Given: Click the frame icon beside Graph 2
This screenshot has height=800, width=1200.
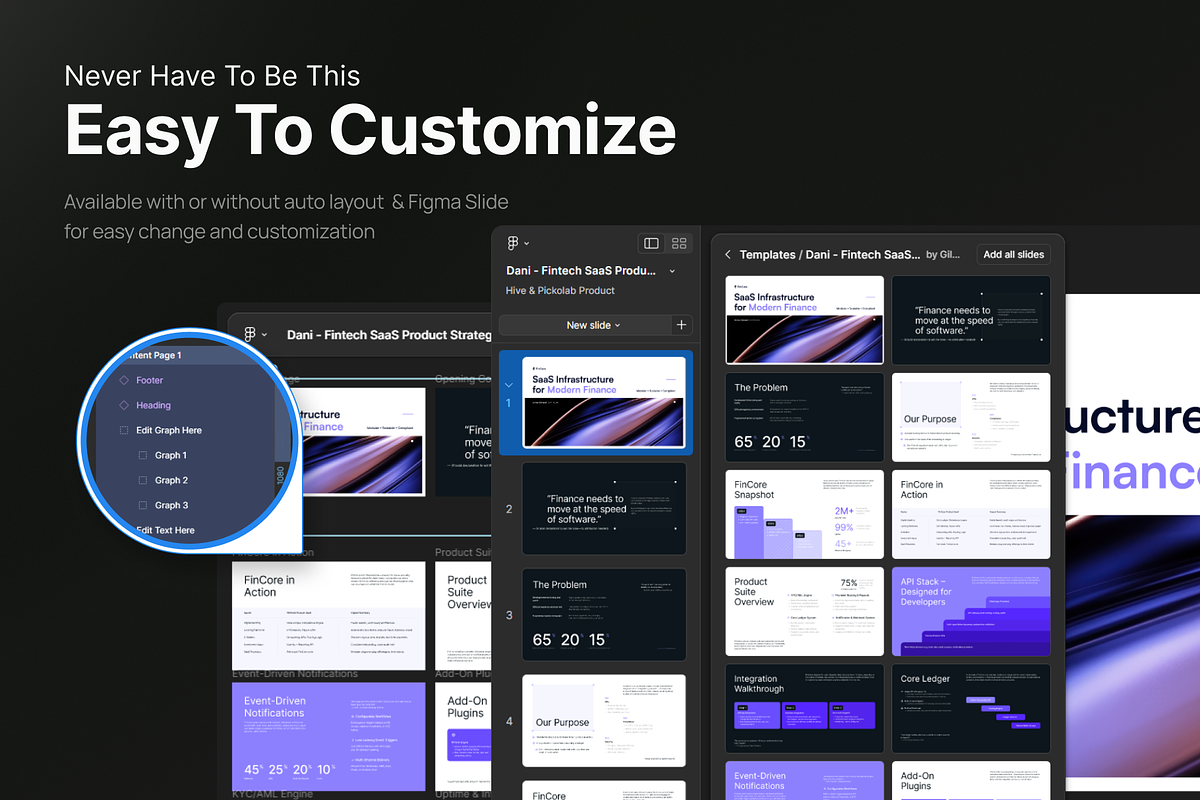Looking at the screenshot, I should (x=143, y=480).
